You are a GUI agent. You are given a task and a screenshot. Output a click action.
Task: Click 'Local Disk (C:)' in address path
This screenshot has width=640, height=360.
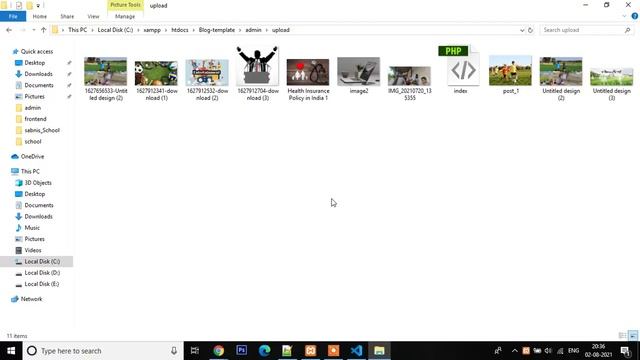coord(115,30)
